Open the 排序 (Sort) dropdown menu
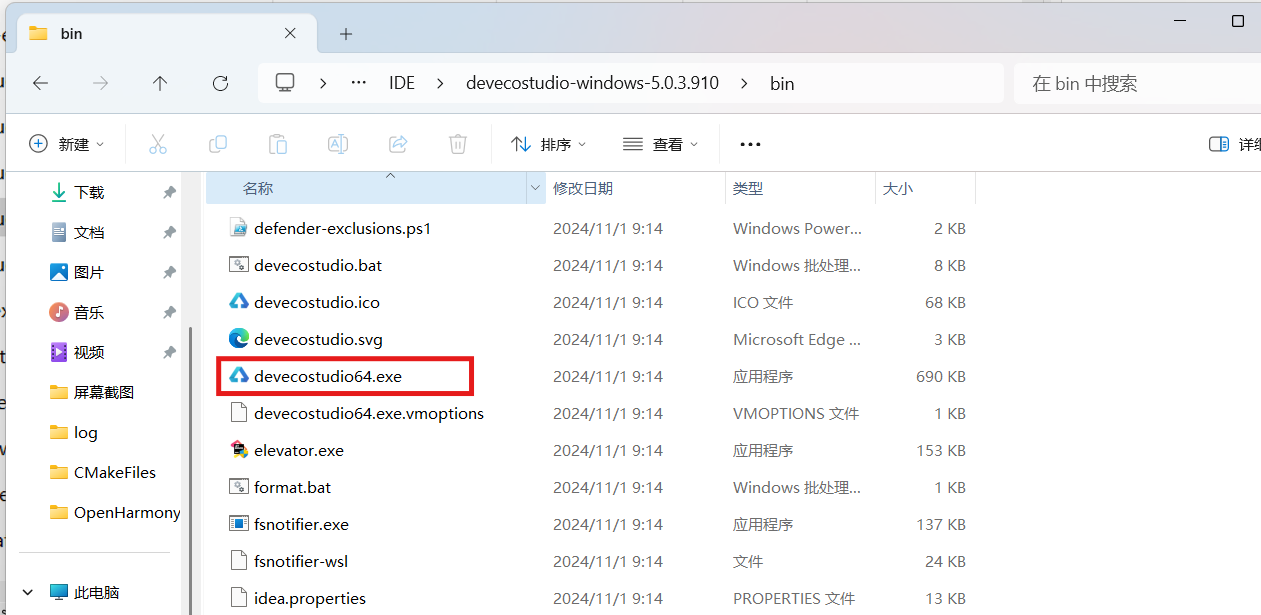This screenshot has width=1261, height=615. click(x=549, y=144)
